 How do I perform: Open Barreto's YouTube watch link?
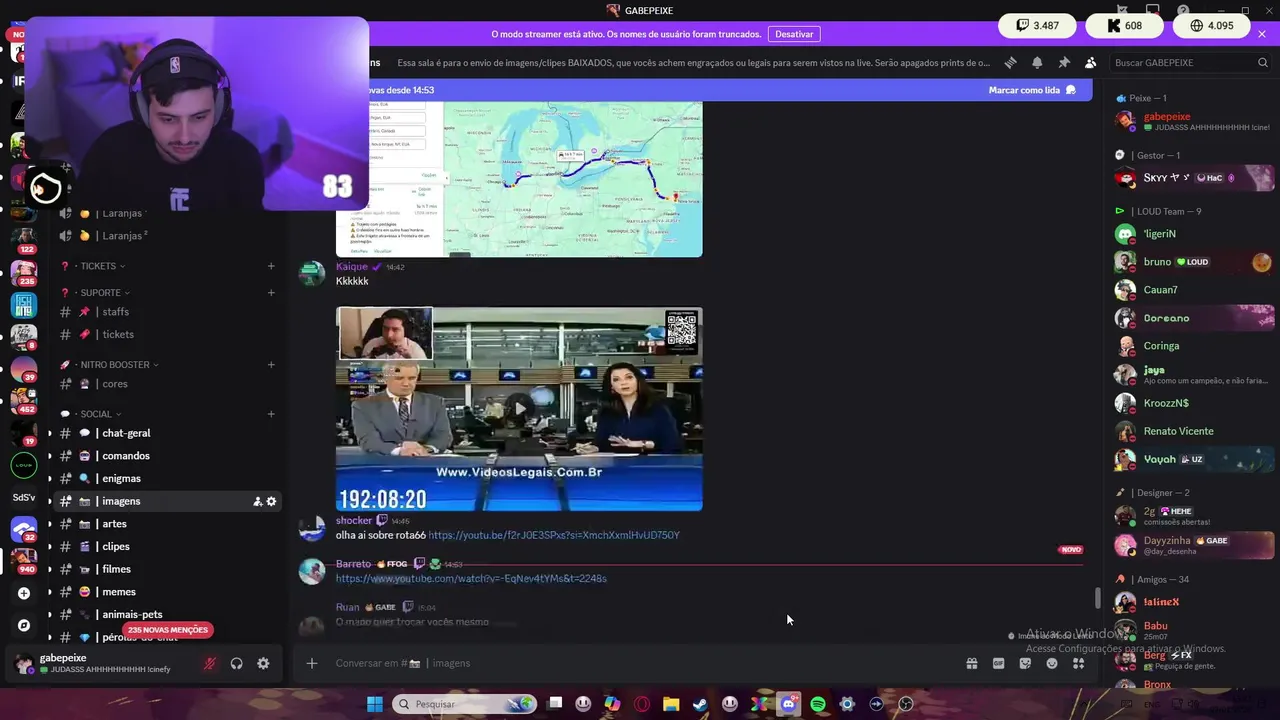click(x=471, y=578)
